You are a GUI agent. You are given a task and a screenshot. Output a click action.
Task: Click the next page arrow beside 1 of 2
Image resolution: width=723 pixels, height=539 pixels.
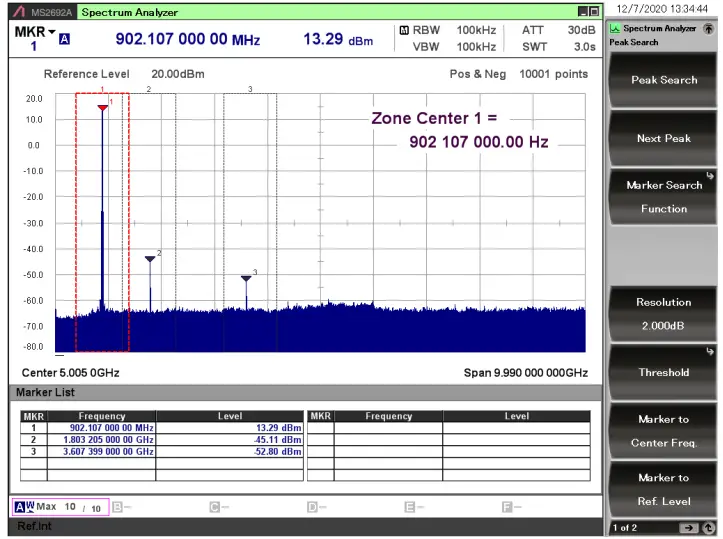(689, 528)
